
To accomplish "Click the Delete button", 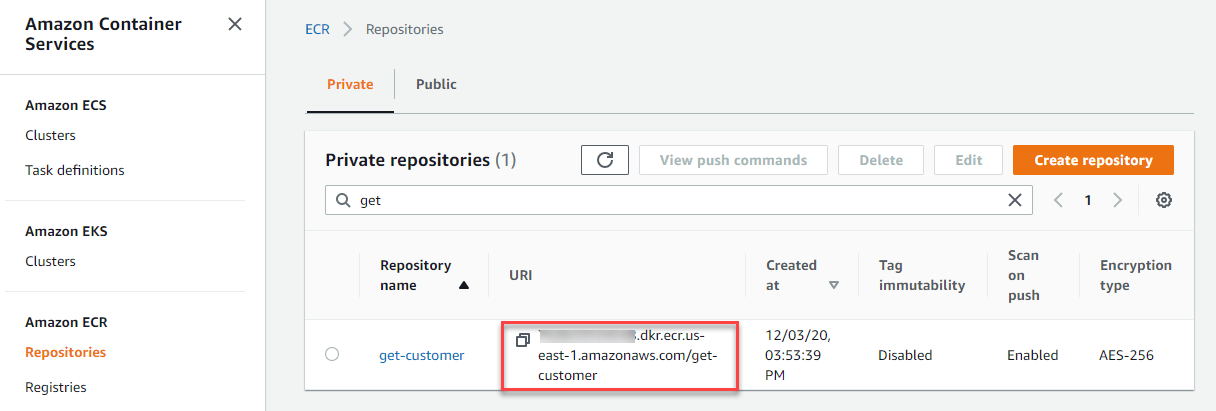I will point(881,160).
